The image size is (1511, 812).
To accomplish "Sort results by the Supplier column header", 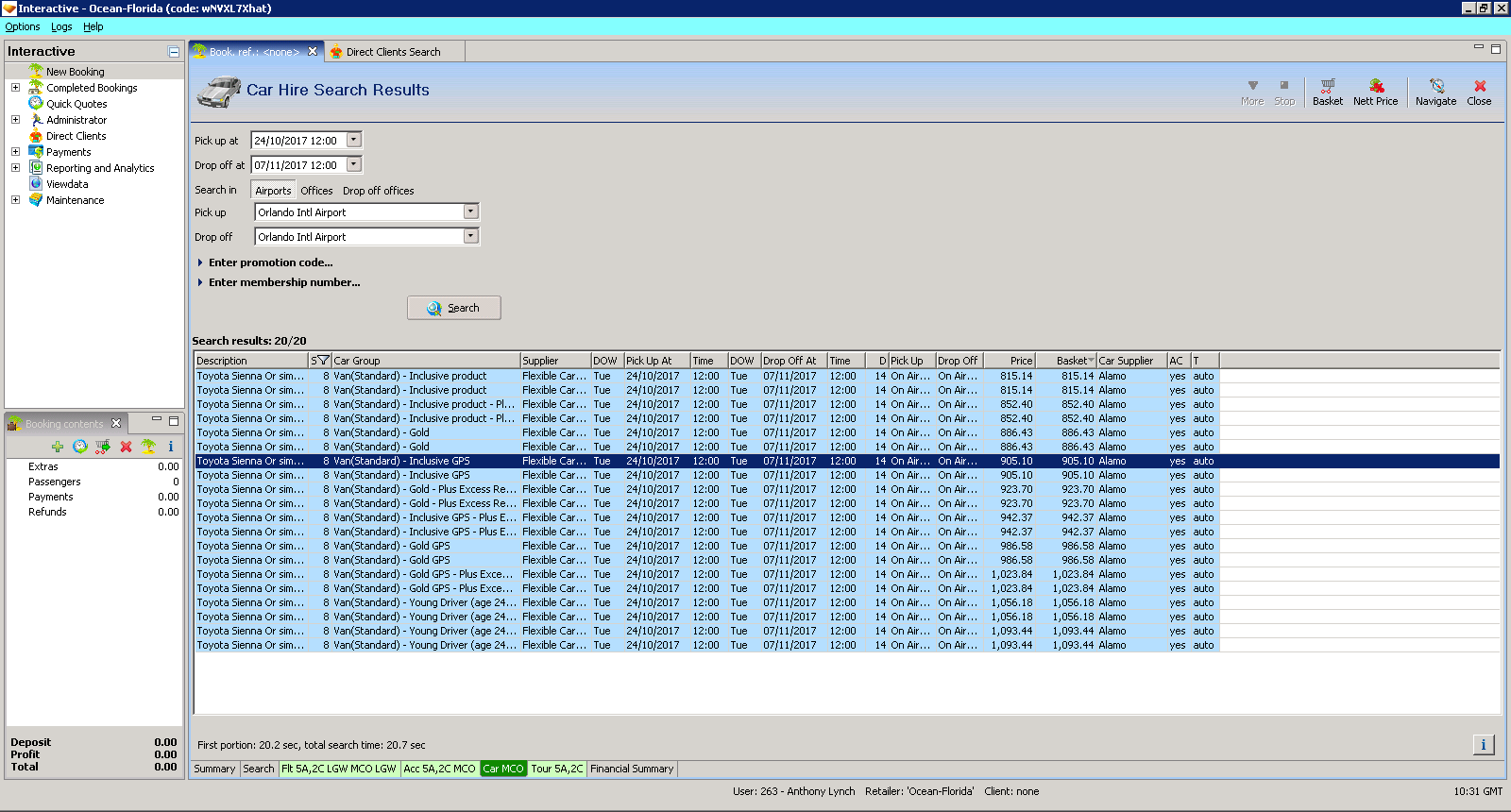I will pos(555,361).
